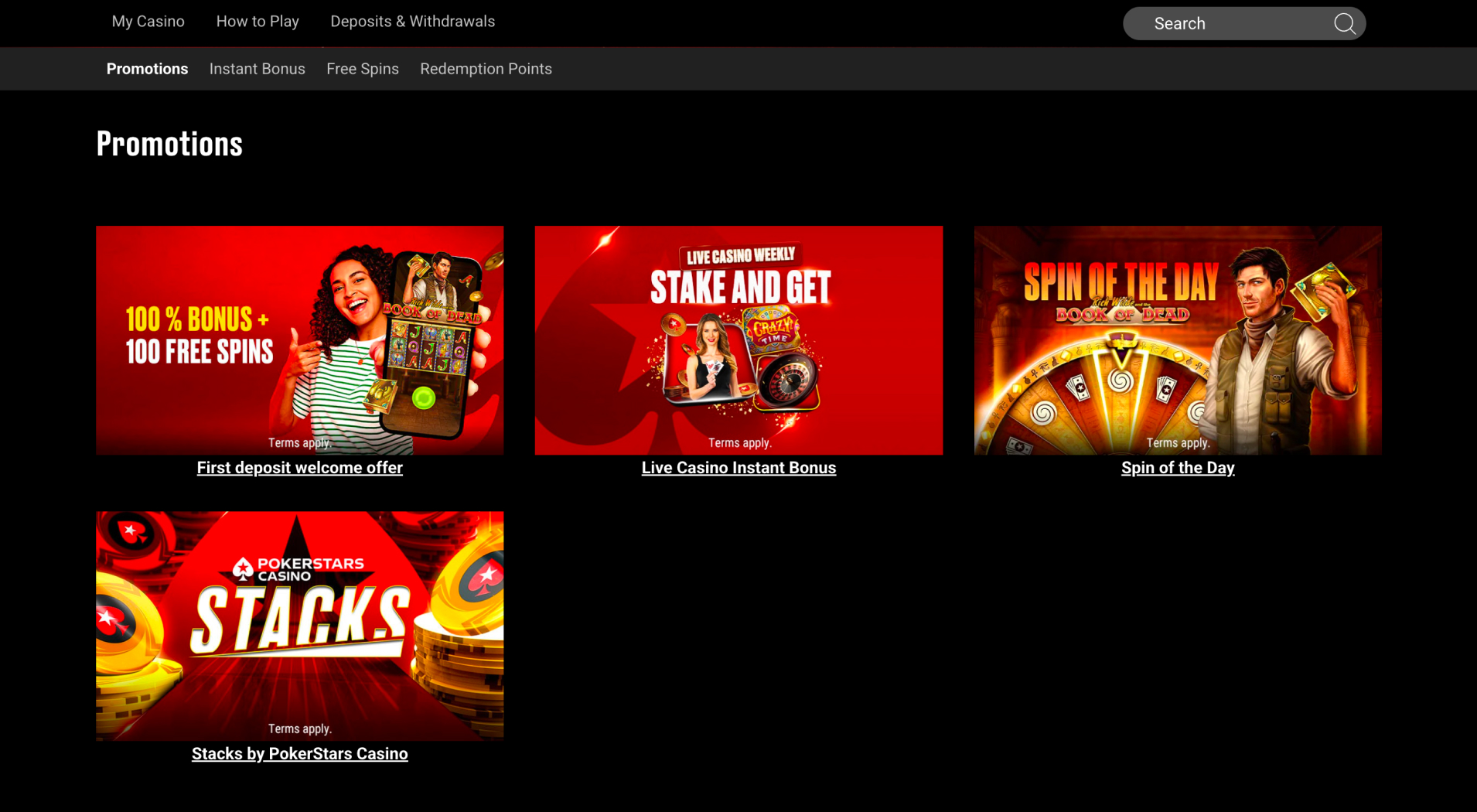Open Stacks by PokerStars Casino link
1477x812 pixels.
[x=299, y=754]
